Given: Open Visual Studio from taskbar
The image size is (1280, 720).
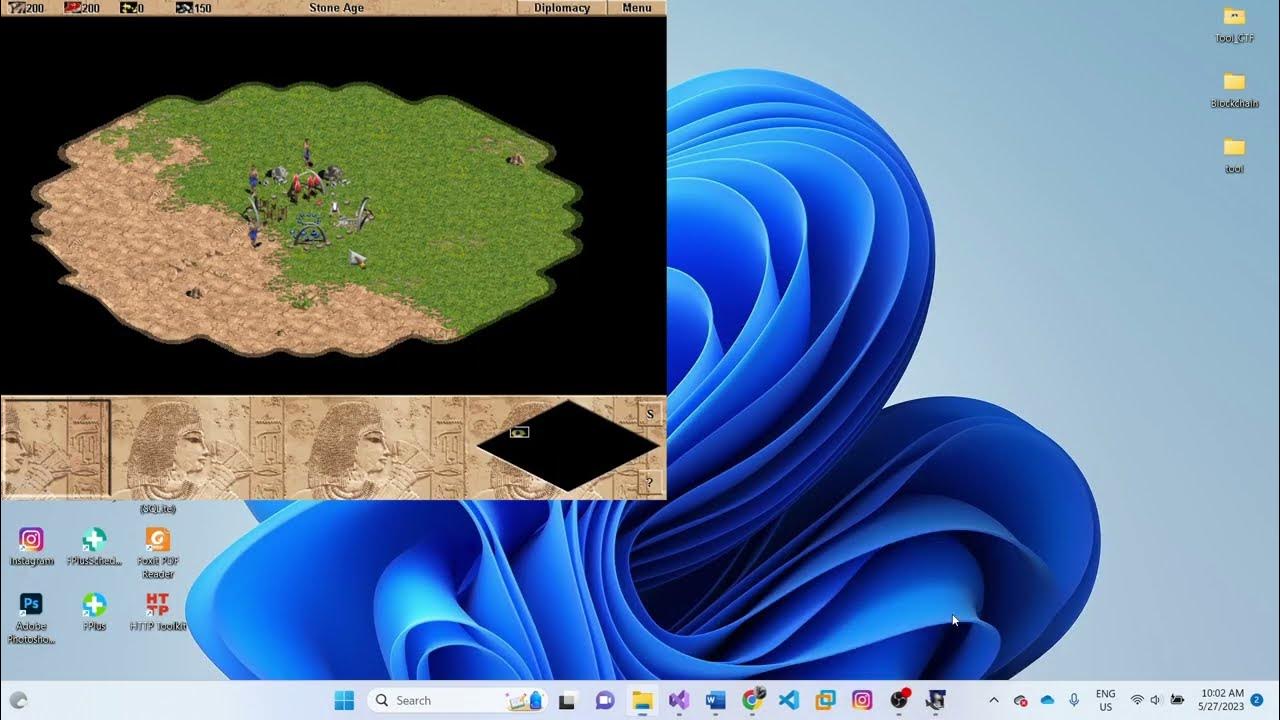Looking at the screenshot, I should click(x=678, y=700).
